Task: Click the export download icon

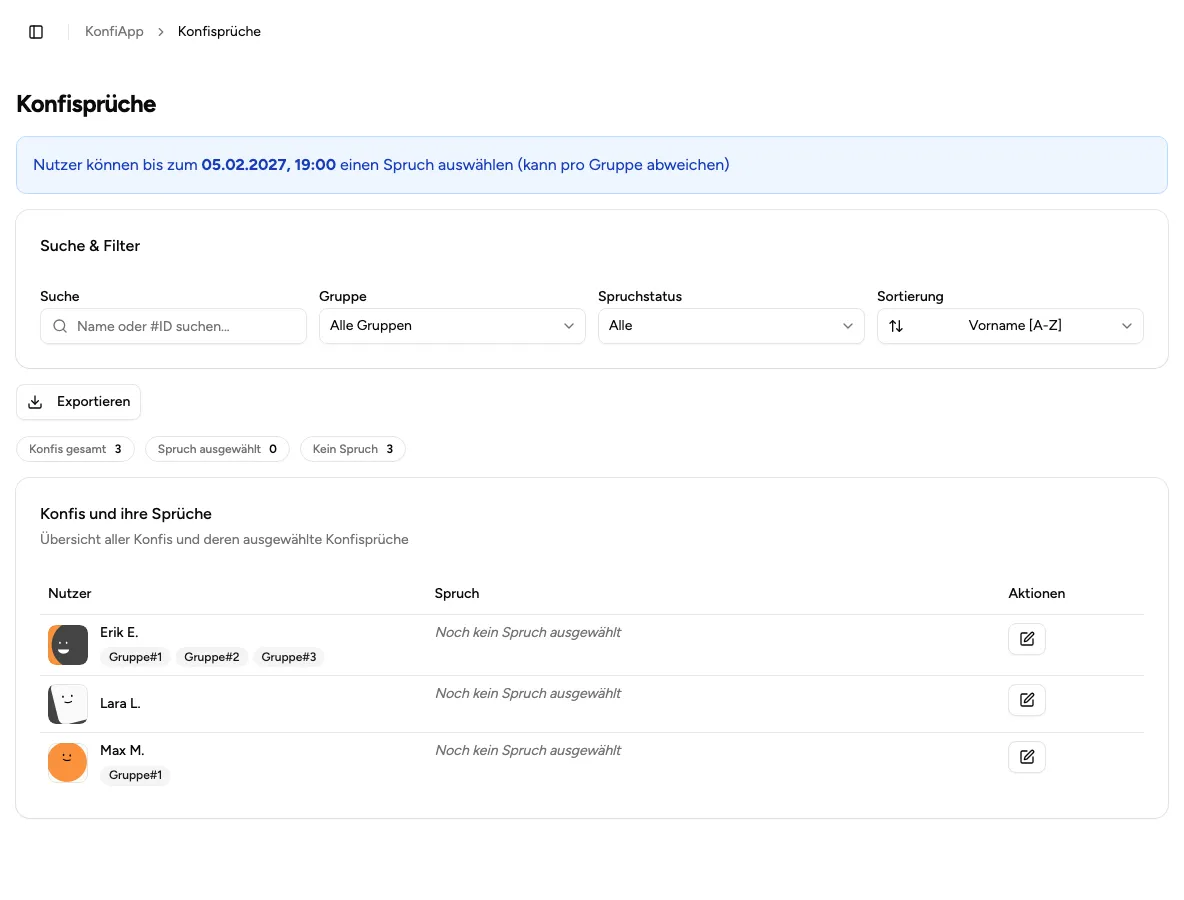Action: pyautogui.click(x=35, y=402)
